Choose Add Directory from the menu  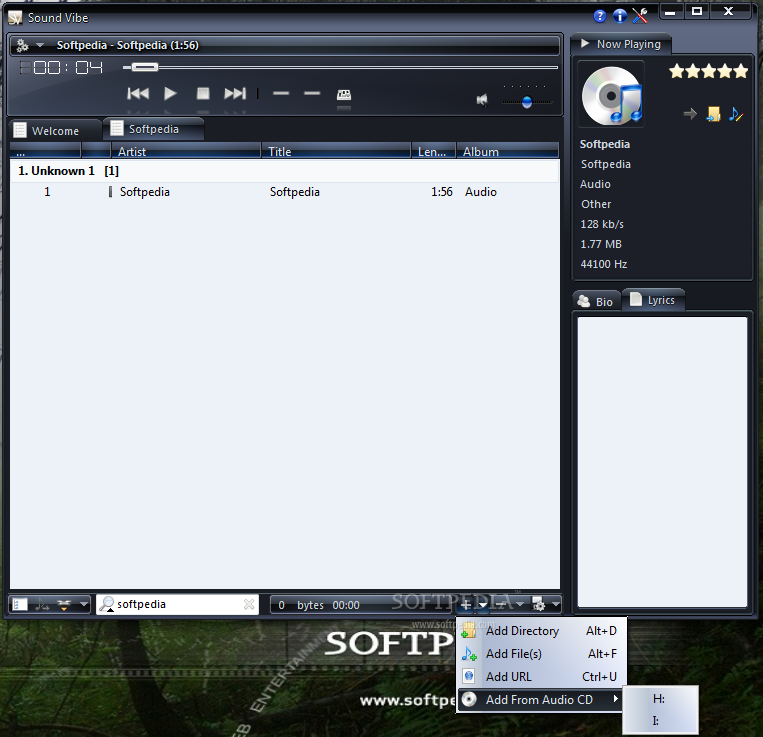pyautogui.click(x=540, y=631)
